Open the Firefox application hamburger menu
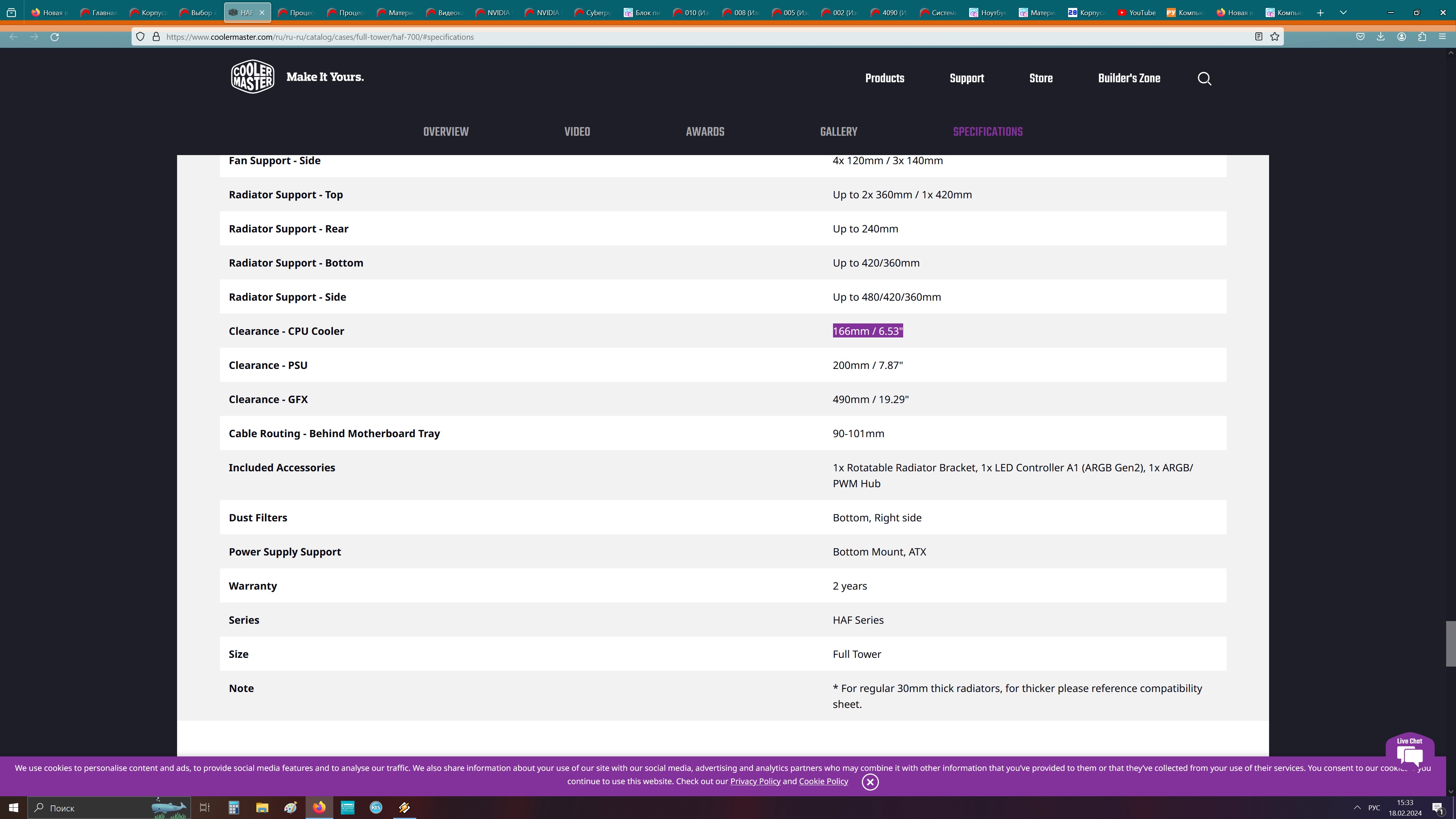Image resolution: width=1456 pixels, height=819 pixels. click(1442, 37)
